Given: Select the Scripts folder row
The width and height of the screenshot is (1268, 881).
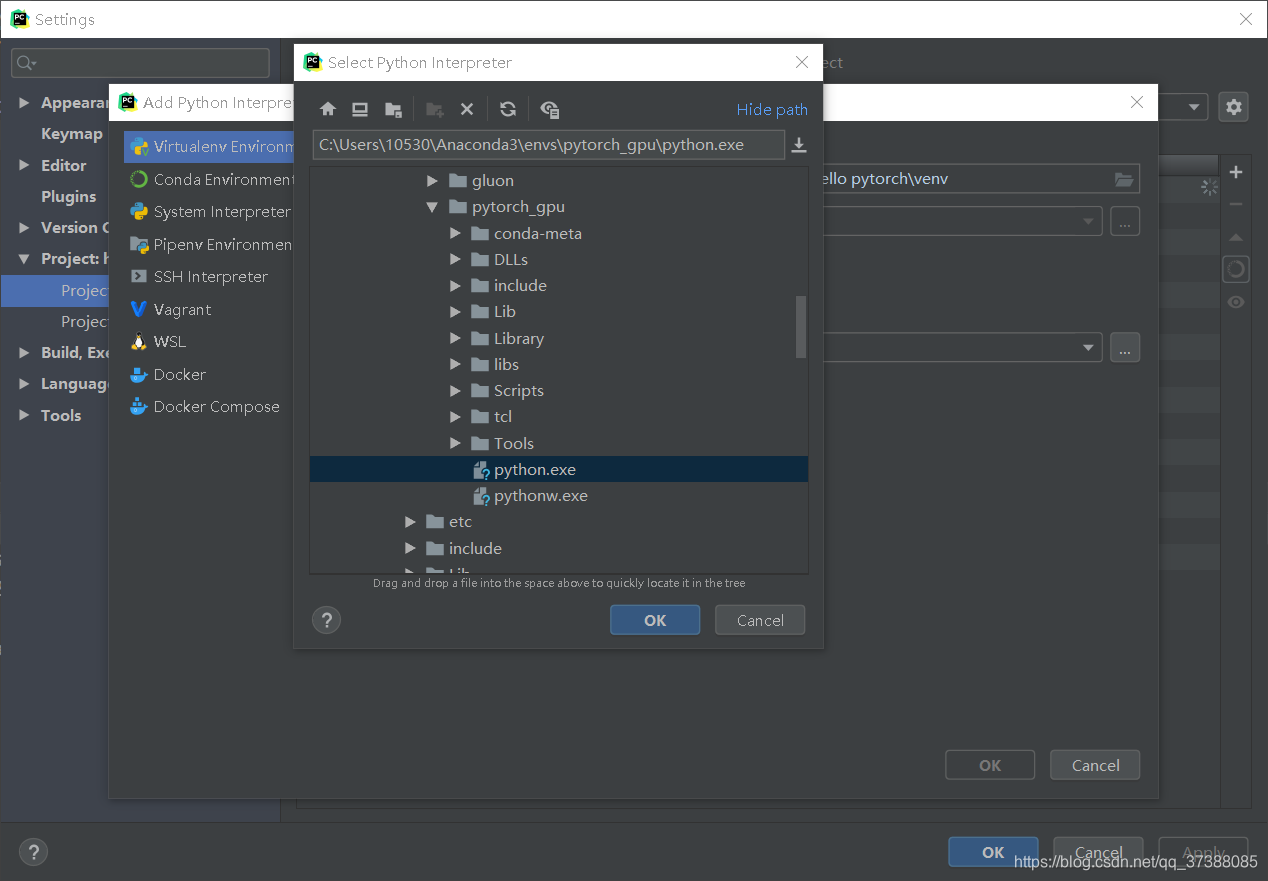Looking at the screenshot, I should tap(559, 391).
